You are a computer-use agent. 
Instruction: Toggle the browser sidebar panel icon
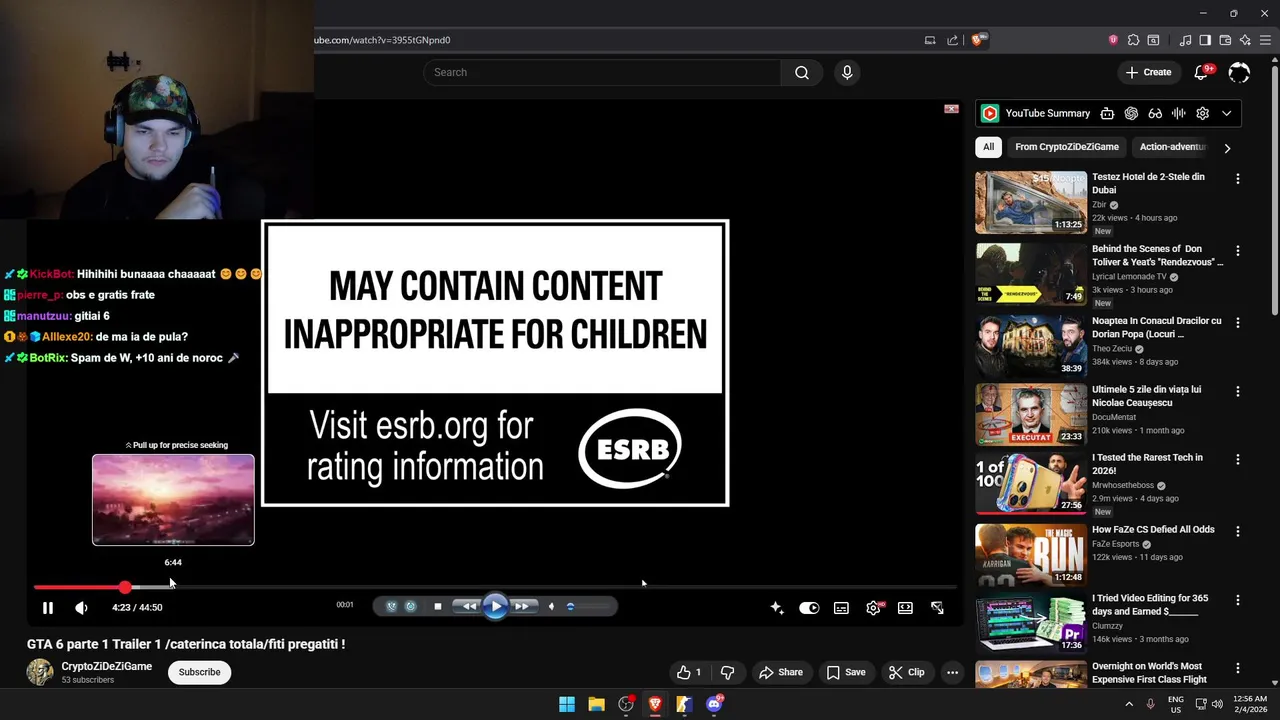(1205, 40)
